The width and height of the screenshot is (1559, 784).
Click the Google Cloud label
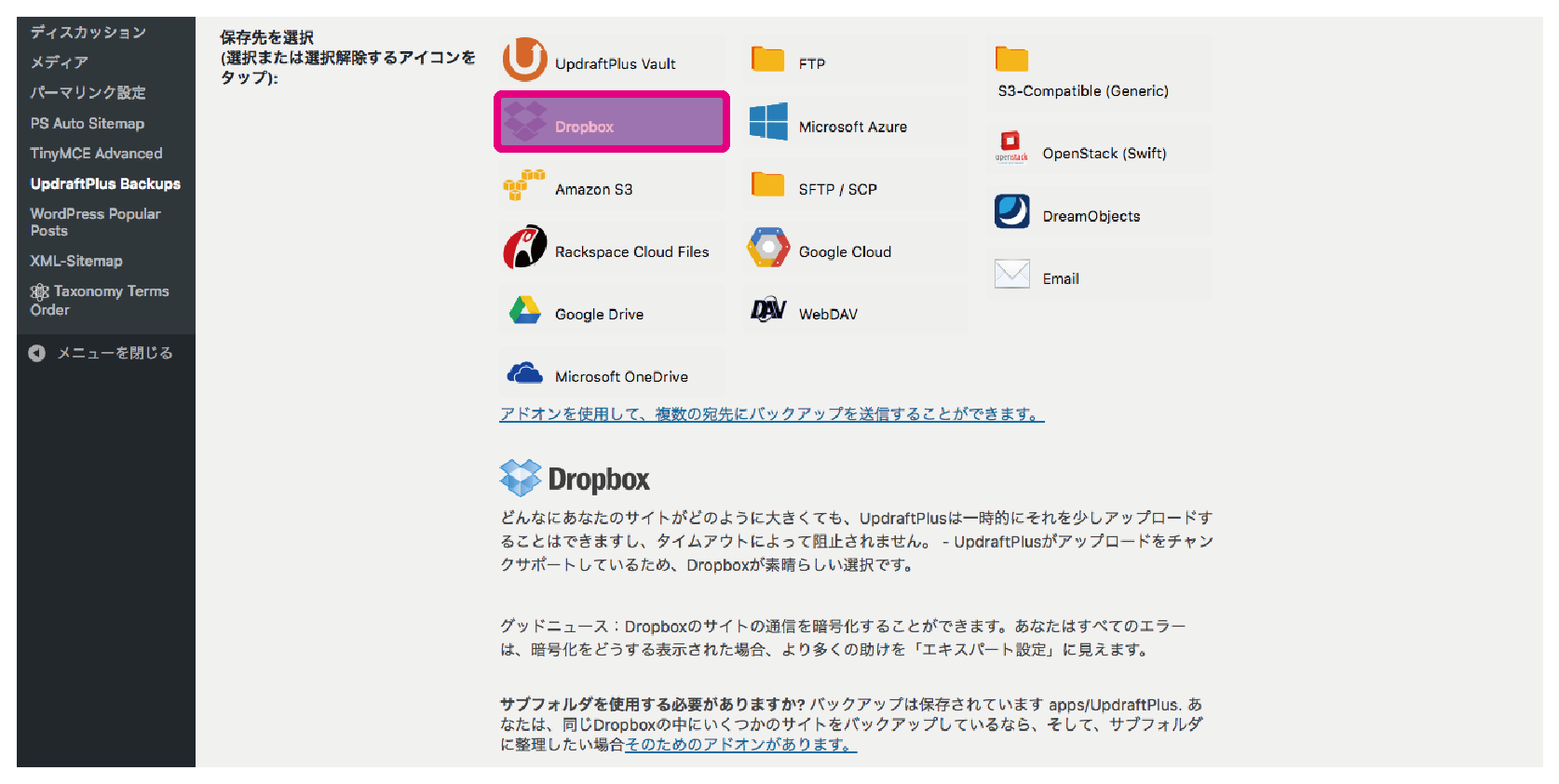click(x=846, y=251)
